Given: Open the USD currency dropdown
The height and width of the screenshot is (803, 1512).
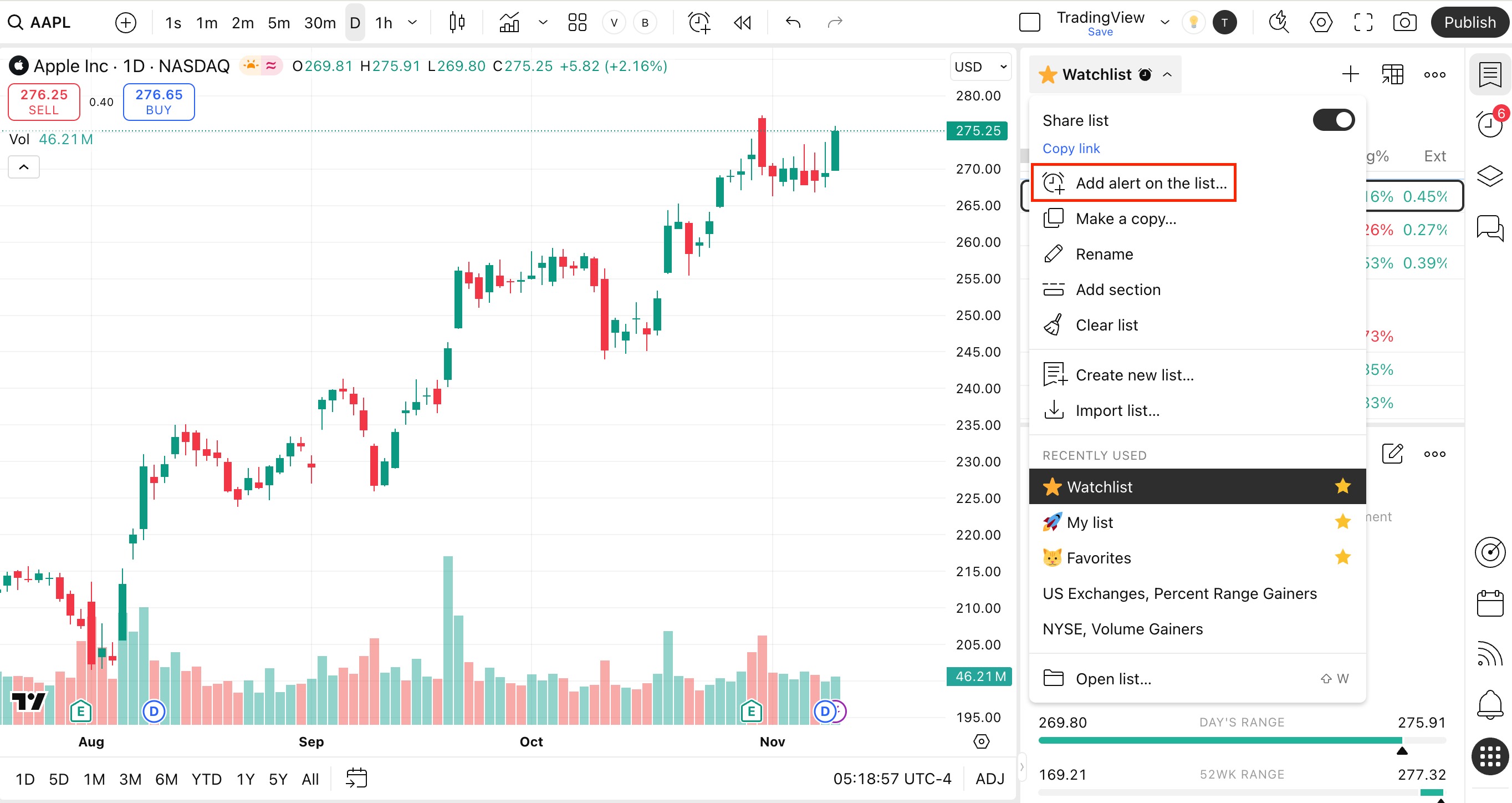Looking at the screenshot, I should 980,67.
